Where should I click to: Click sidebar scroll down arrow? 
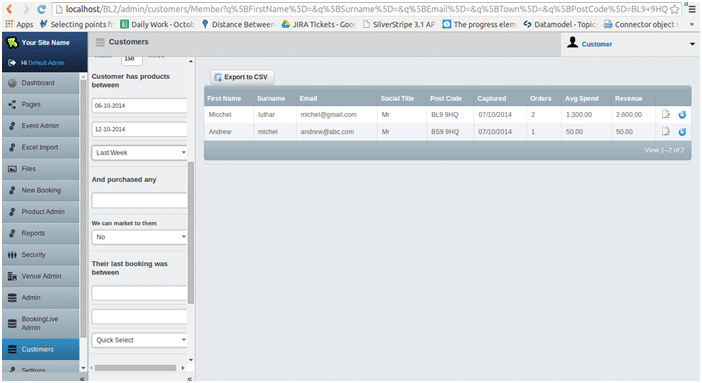83,368
